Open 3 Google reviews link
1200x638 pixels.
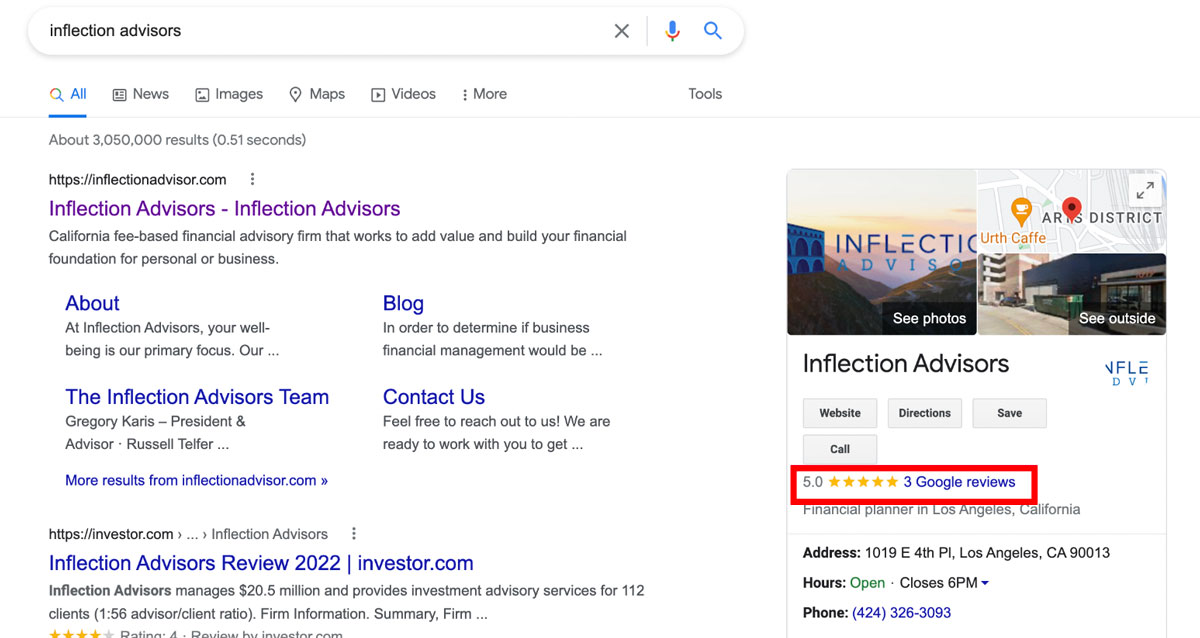coord(959,482)
